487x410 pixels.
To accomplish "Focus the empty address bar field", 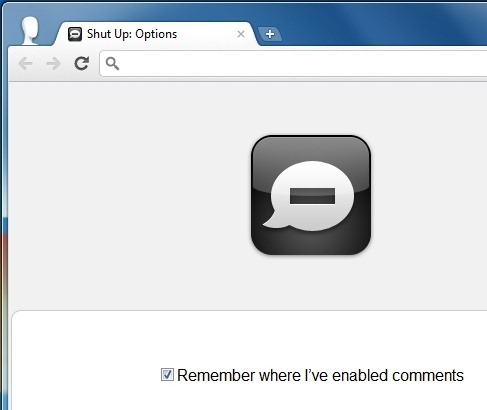I will 293,63.
